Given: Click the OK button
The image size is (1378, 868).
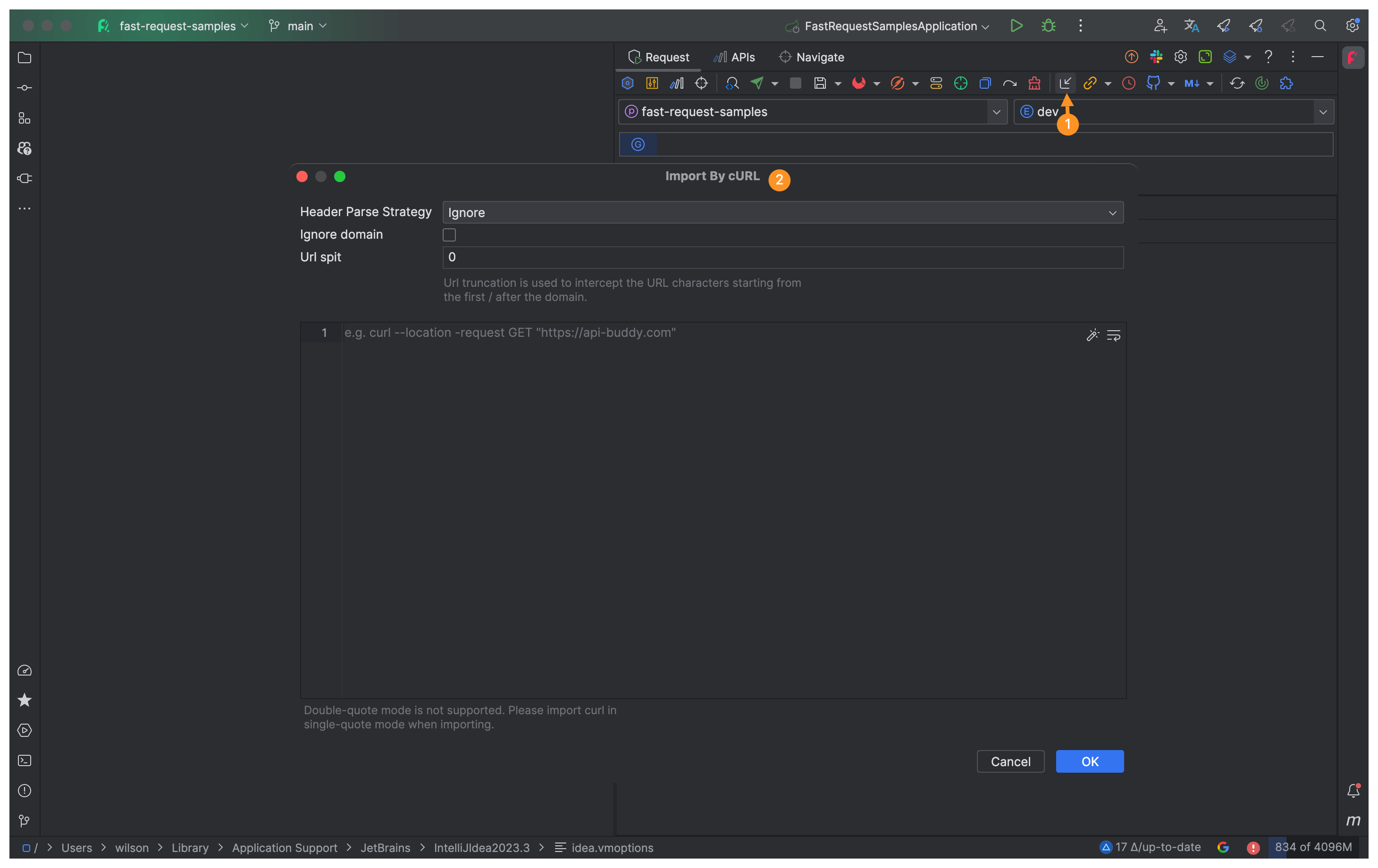Looking at the screenshot, I should [1089, 761].
